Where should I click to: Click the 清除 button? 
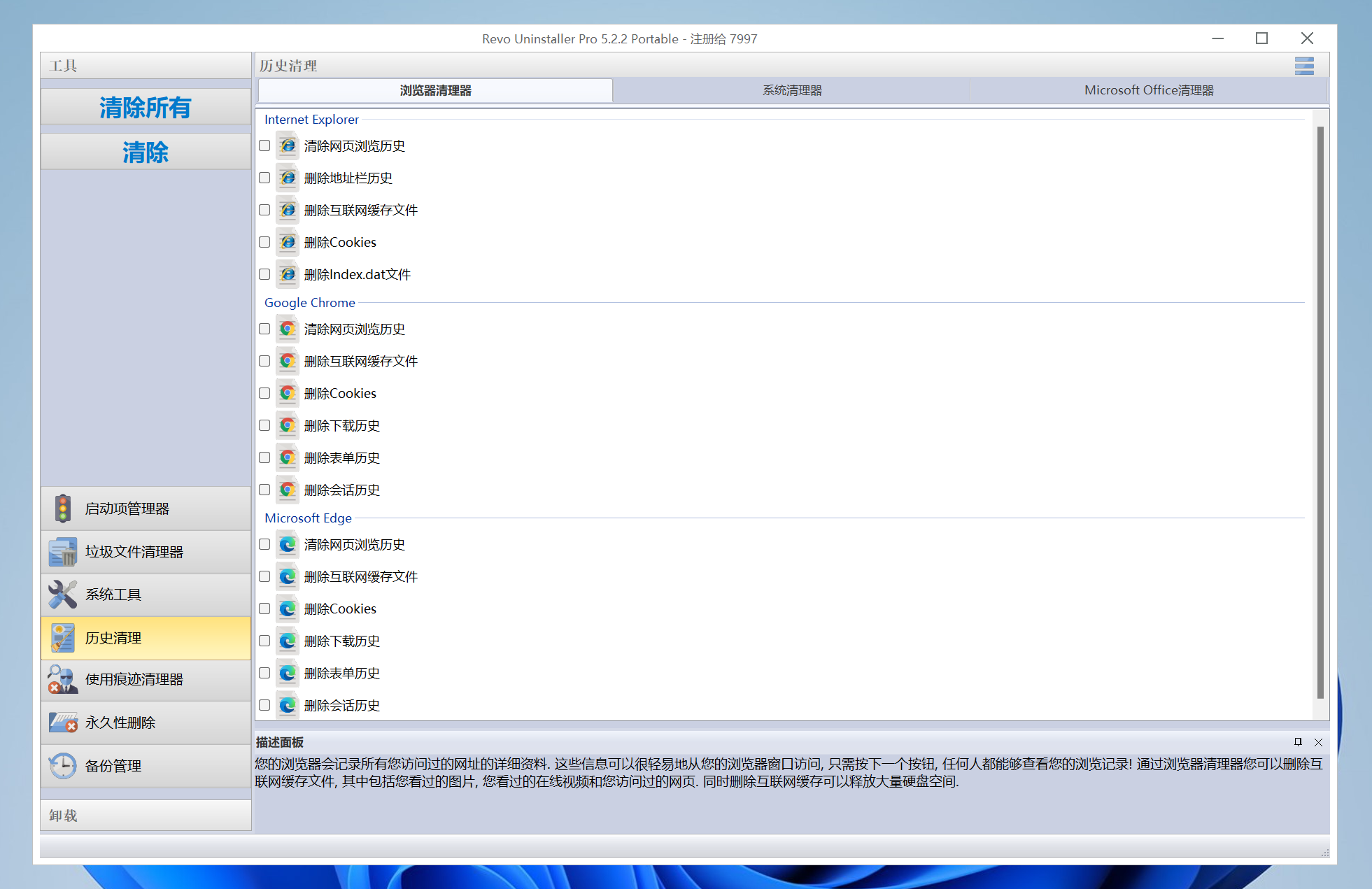point(146,152)
